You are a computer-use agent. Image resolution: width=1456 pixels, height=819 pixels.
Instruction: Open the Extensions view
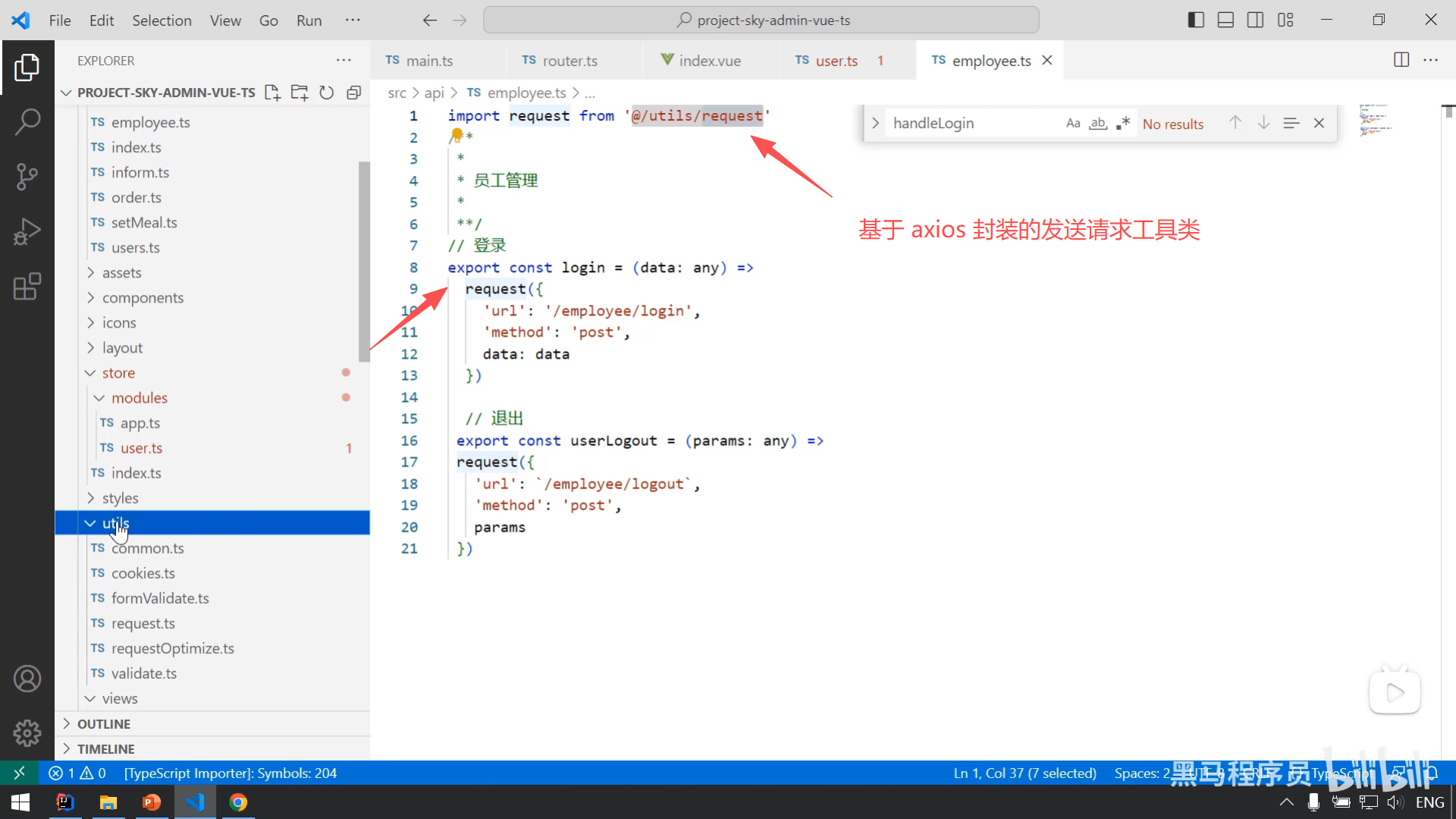pyautogui.click(x=27, y=287)
